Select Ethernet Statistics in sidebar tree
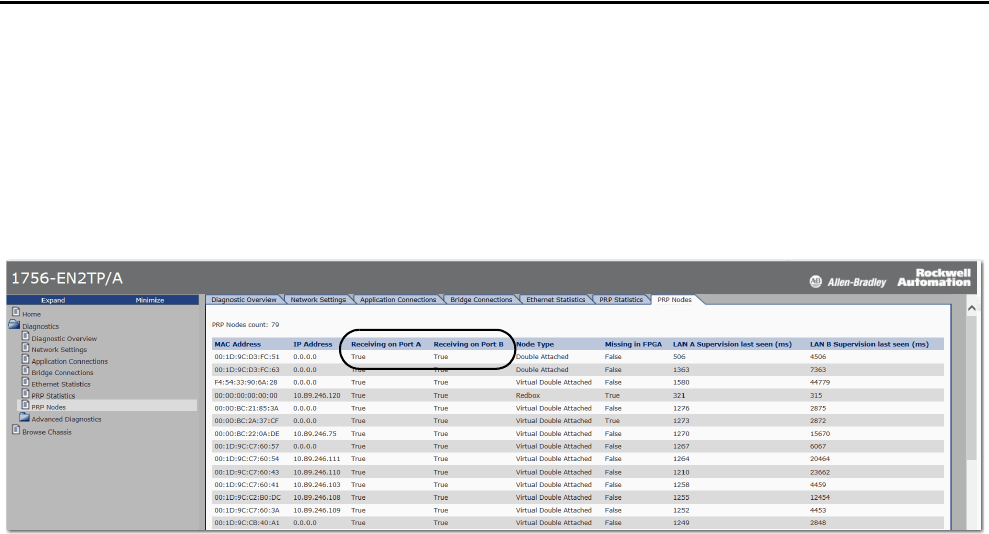The height and width of the screenshot is (534, 989). tap(61, 384)
